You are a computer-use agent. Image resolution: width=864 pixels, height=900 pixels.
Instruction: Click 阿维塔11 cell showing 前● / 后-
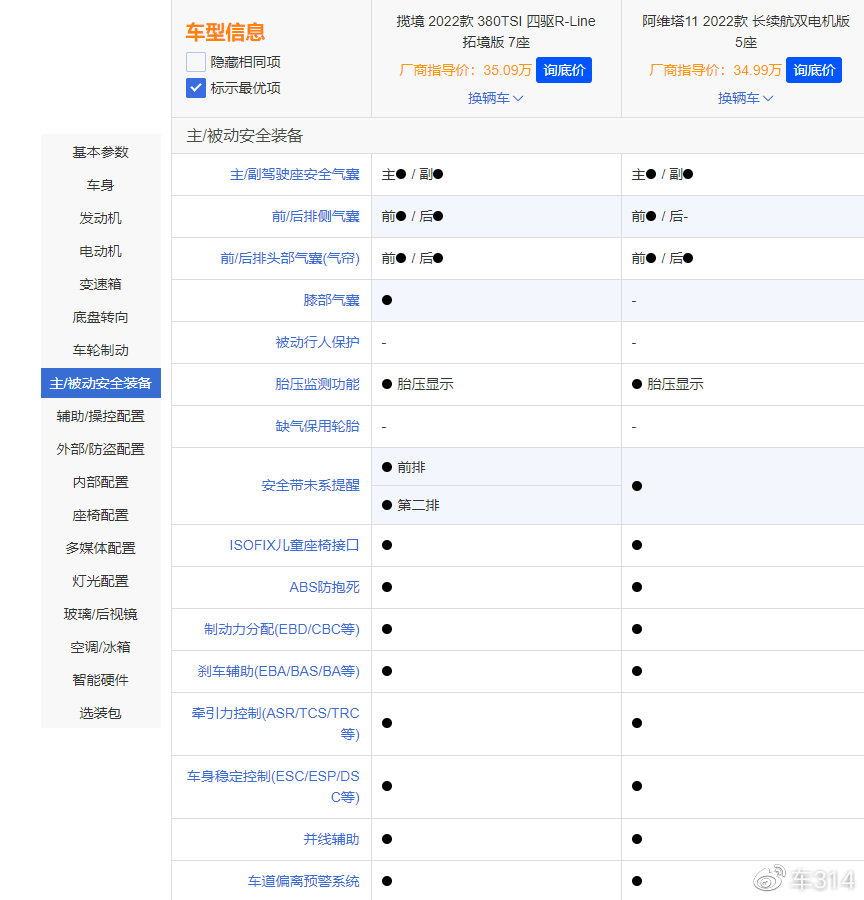pyautogui.click(x=743, y=216)
